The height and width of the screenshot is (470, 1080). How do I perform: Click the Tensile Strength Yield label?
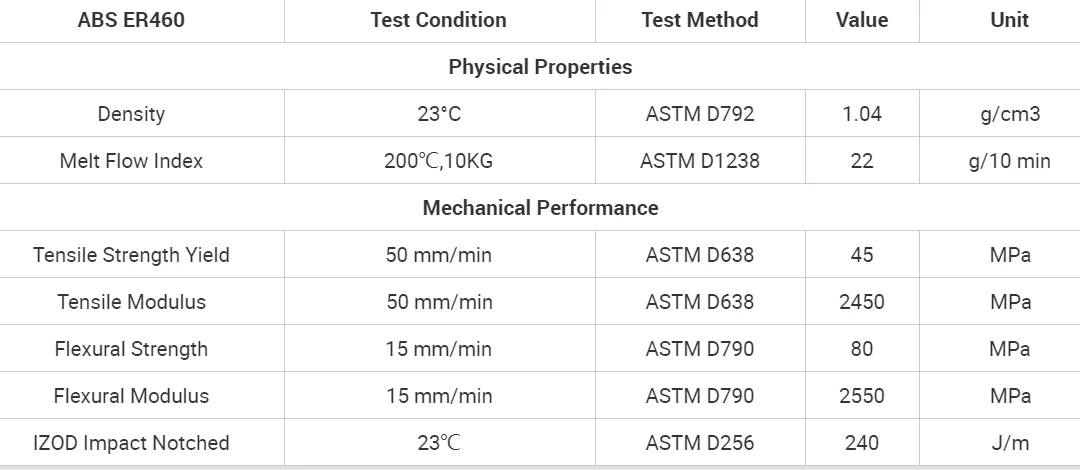pos(131,255)
